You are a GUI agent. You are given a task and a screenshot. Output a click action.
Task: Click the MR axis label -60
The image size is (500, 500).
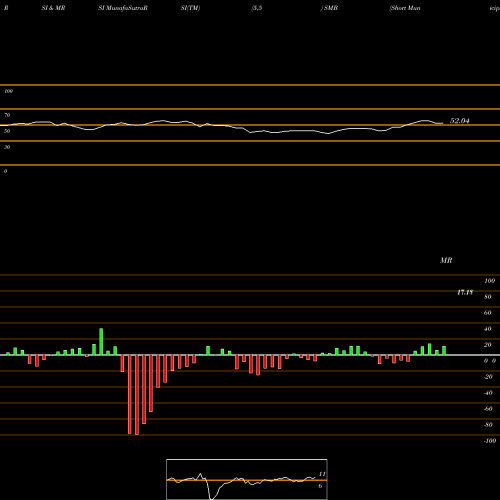[x=488, y=409]
